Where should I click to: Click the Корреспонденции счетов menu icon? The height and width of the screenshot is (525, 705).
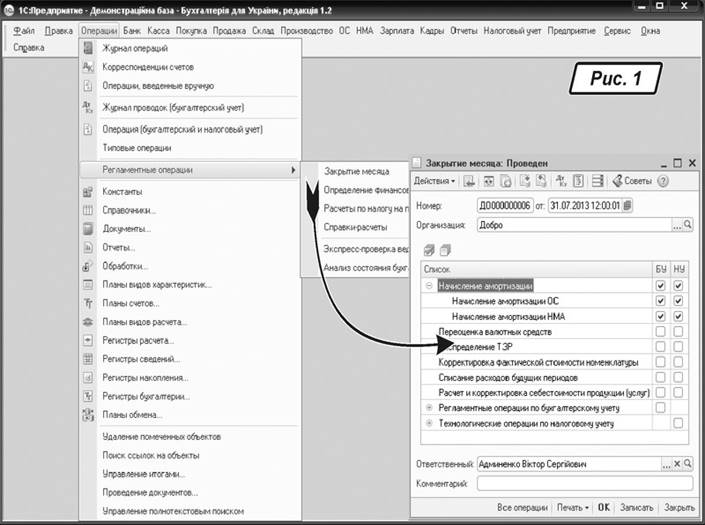point(88,67)
